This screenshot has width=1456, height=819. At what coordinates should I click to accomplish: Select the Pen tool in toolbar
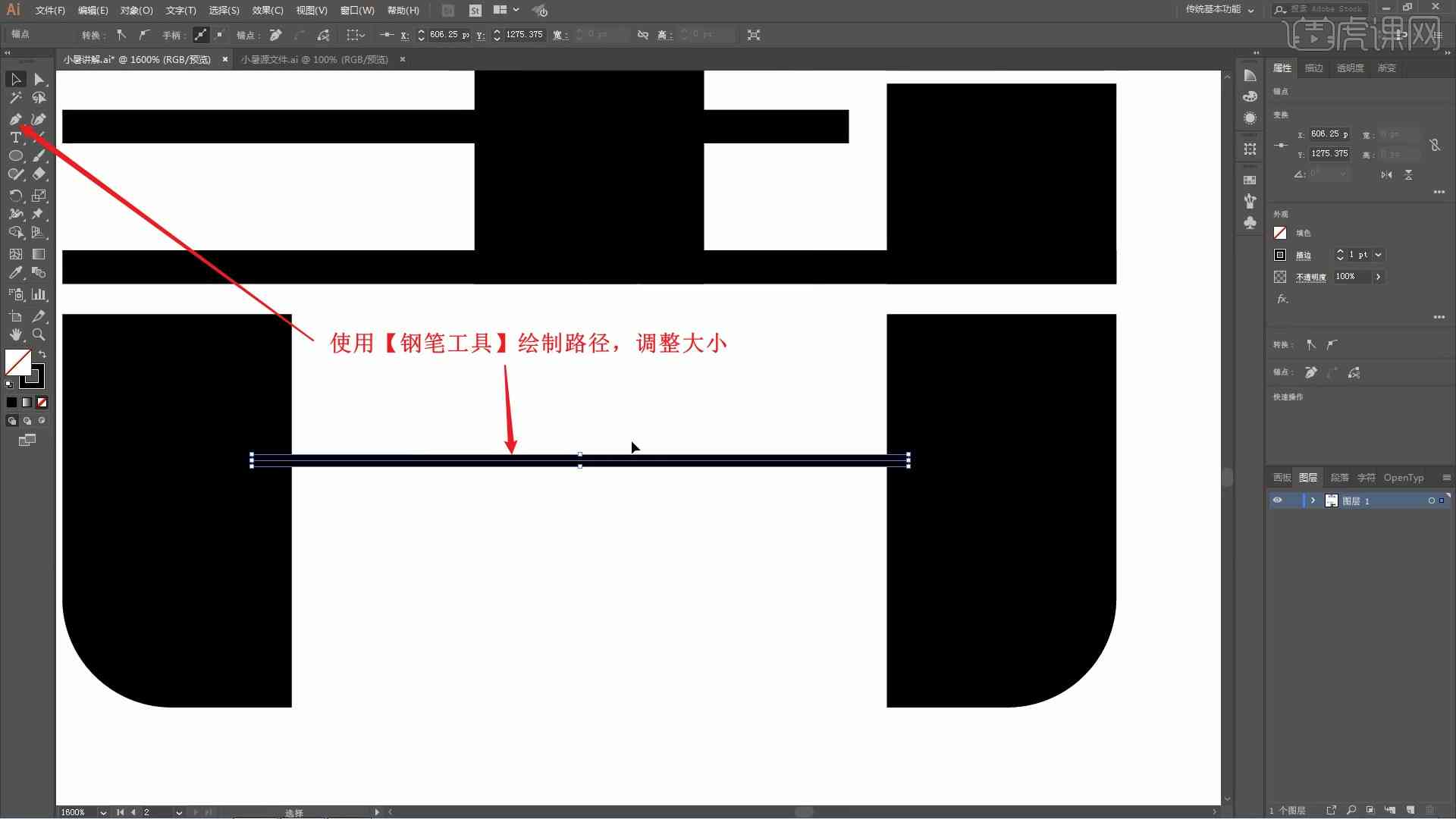14,118
